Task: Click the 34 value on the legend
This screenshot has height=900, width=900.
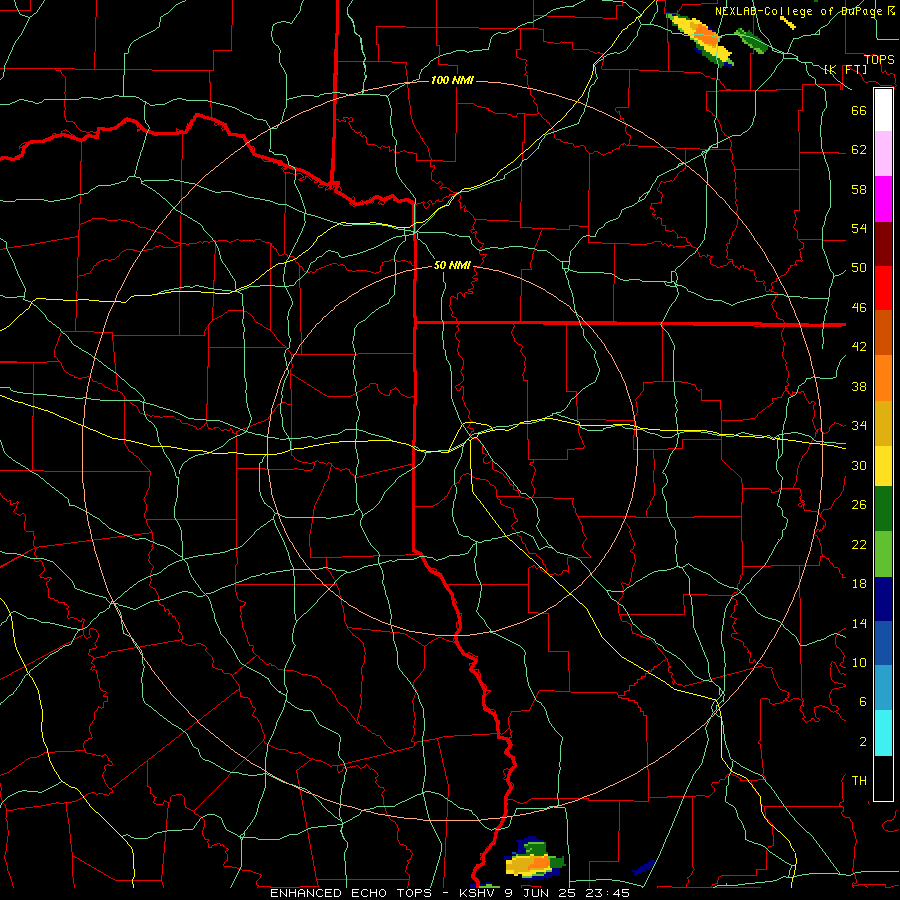Action: (859, 426)
